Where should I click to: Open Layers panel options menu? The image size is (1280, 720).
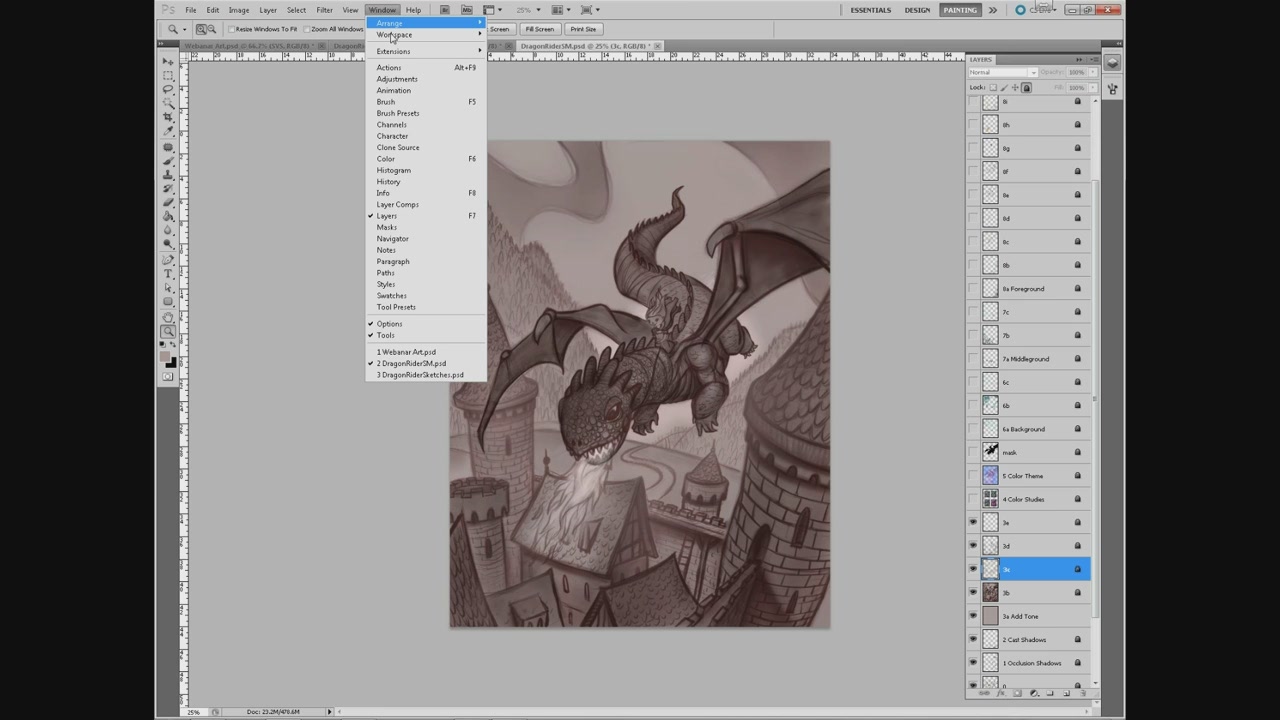pos(1092,59)
